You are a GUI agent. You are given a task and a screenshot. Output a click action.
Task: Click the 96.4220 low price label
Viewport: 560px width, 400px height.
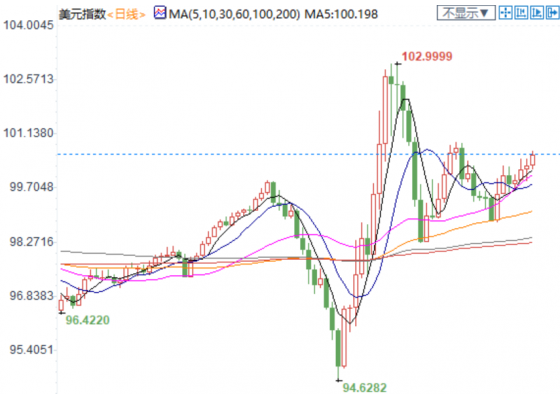[x=88, y=320]
